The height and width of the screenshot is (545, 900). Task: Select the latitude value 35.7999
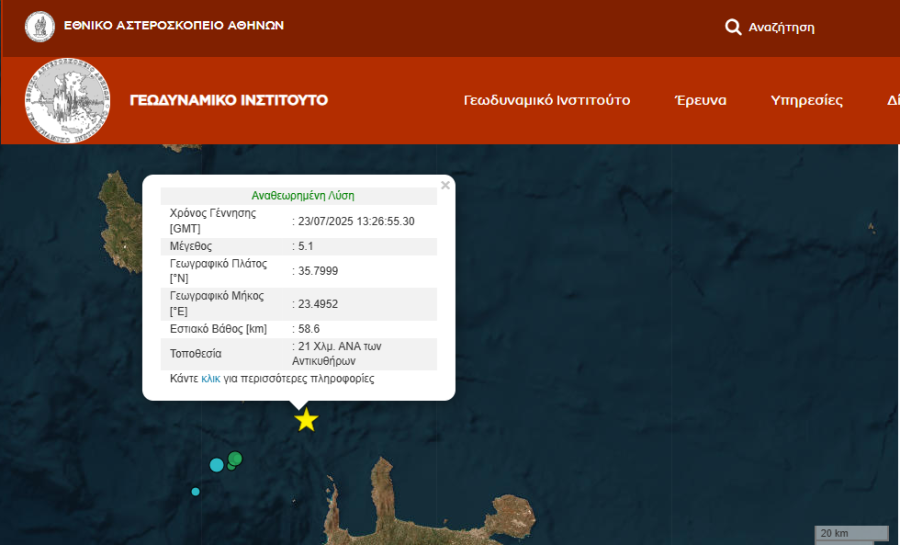coord(318,271)
